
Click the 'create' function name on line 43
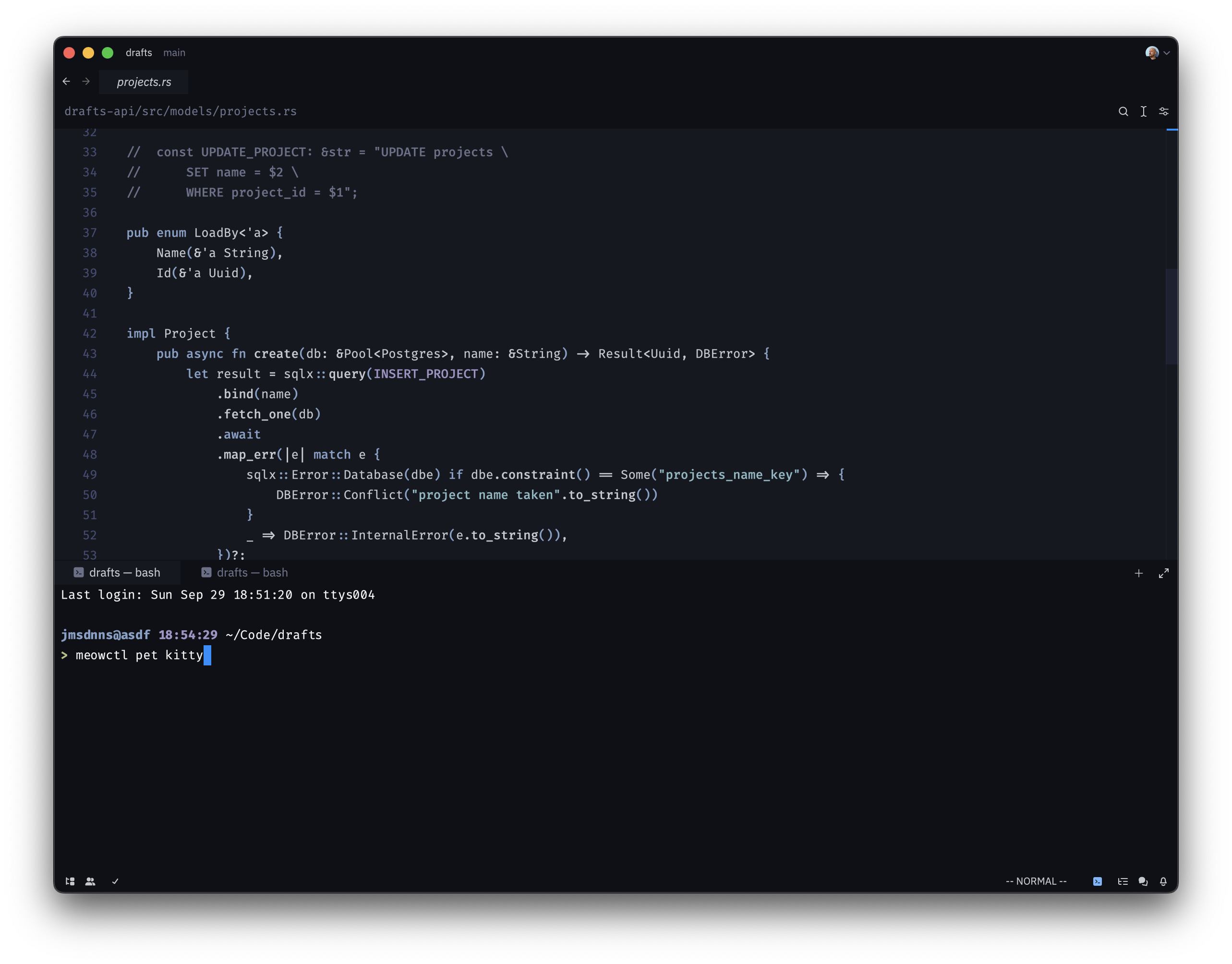point(276,353)
